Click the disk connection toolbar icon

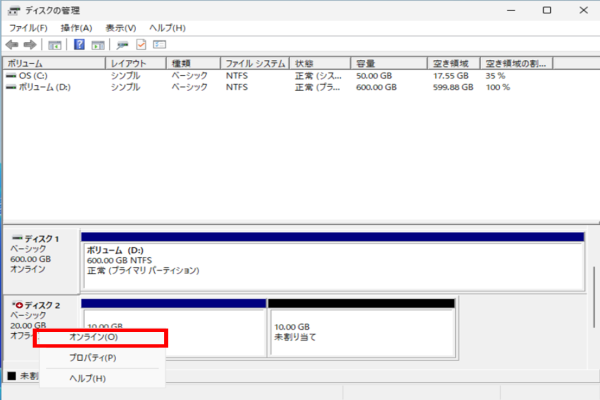[x=122, y=45]
